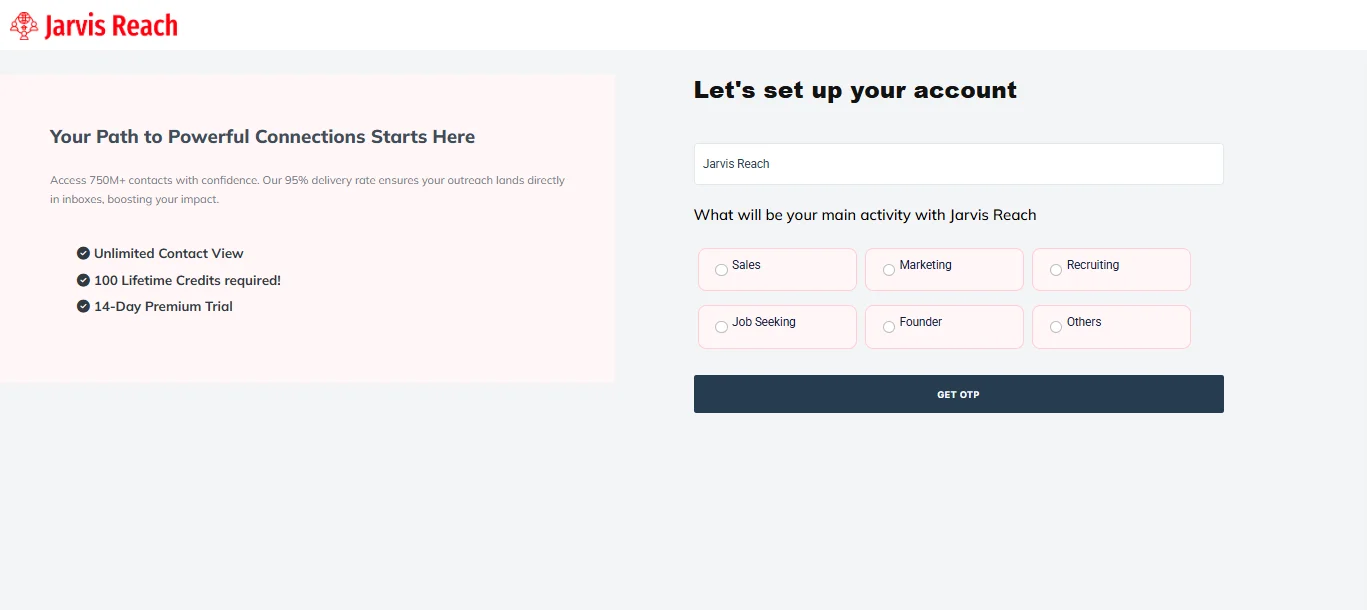Click the main activity question text
Viewport: 1367px width, 610px height.
864,214
